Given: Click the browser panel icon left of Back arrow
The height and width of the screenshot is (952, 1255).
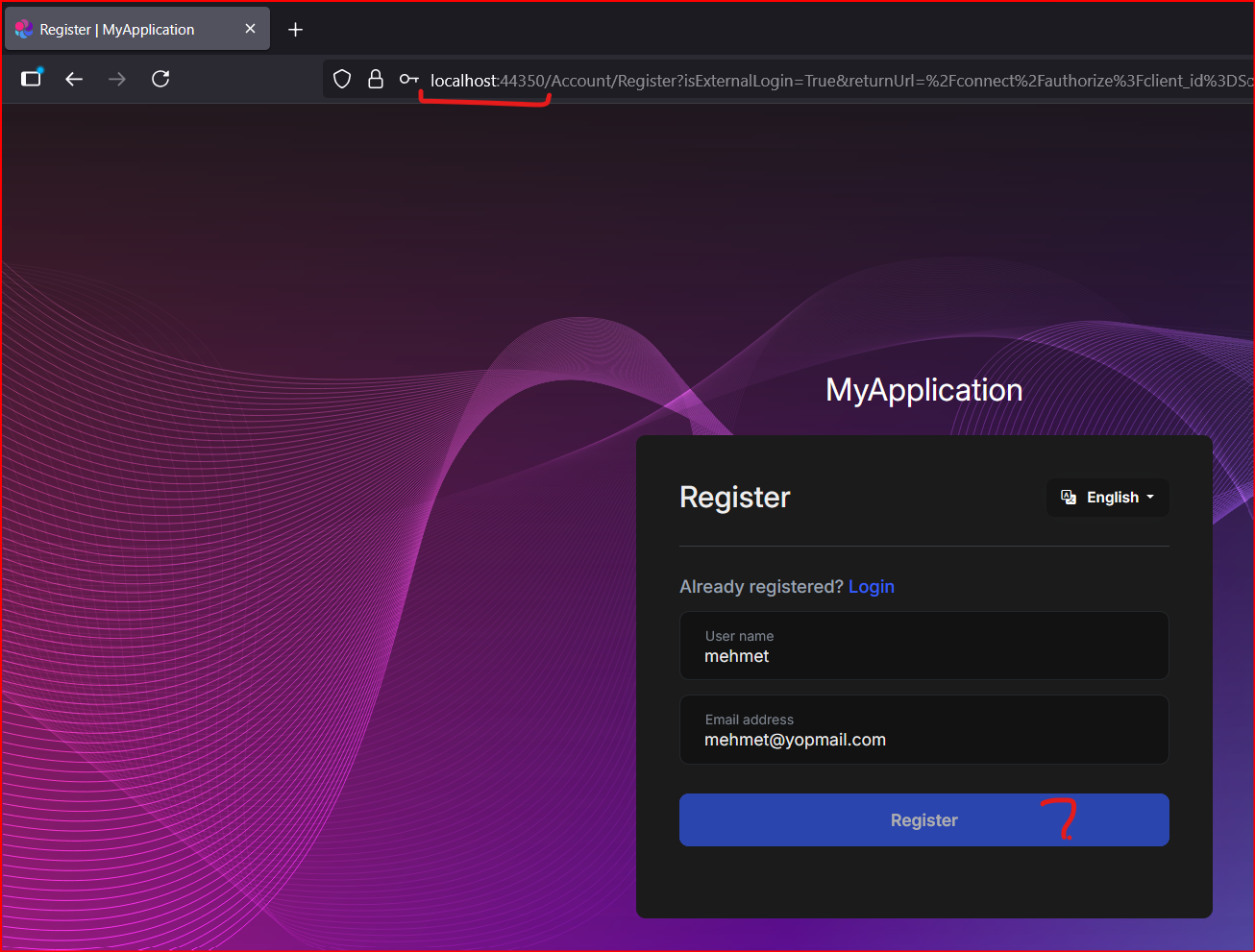Looking at the screenshot, I should [32, 79].
